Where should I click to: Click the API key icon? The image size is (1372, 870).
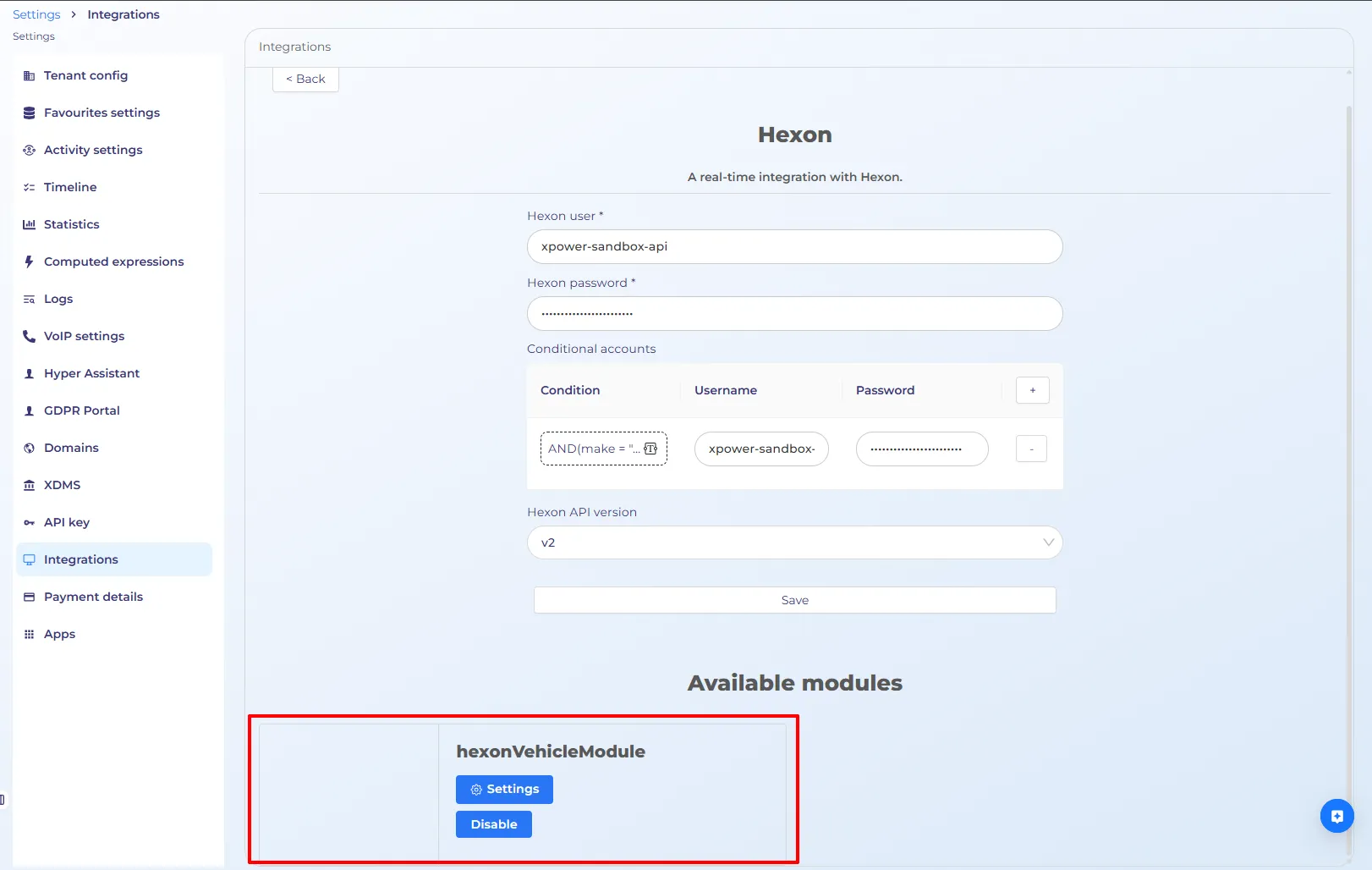[x=29, y=522]
